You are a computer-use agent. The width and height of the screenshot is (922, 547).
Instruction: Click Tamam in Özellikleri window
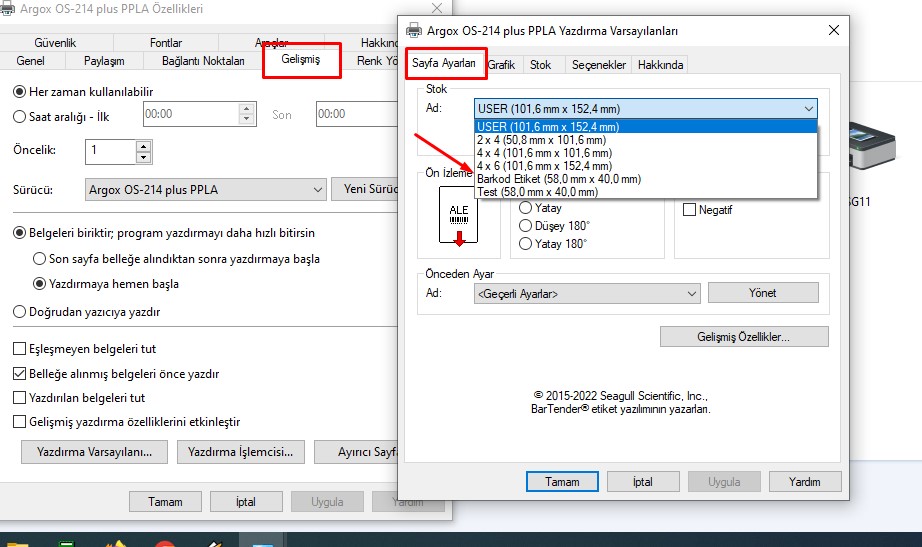(165, 502)
